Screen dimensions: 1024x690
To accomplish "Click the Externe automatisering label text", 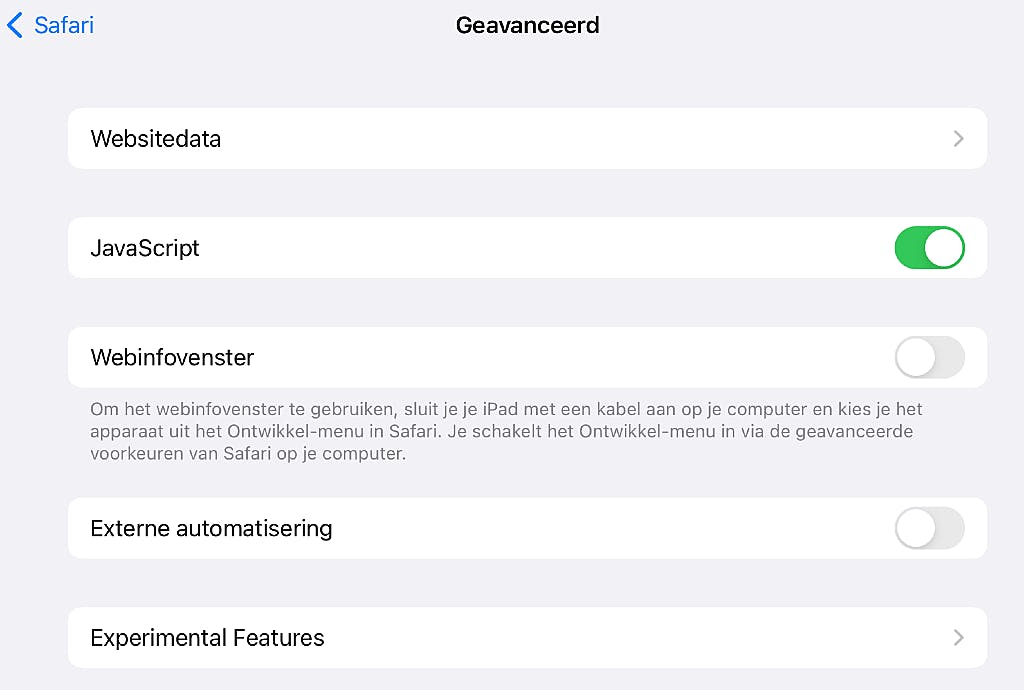I will pos(211,528).
